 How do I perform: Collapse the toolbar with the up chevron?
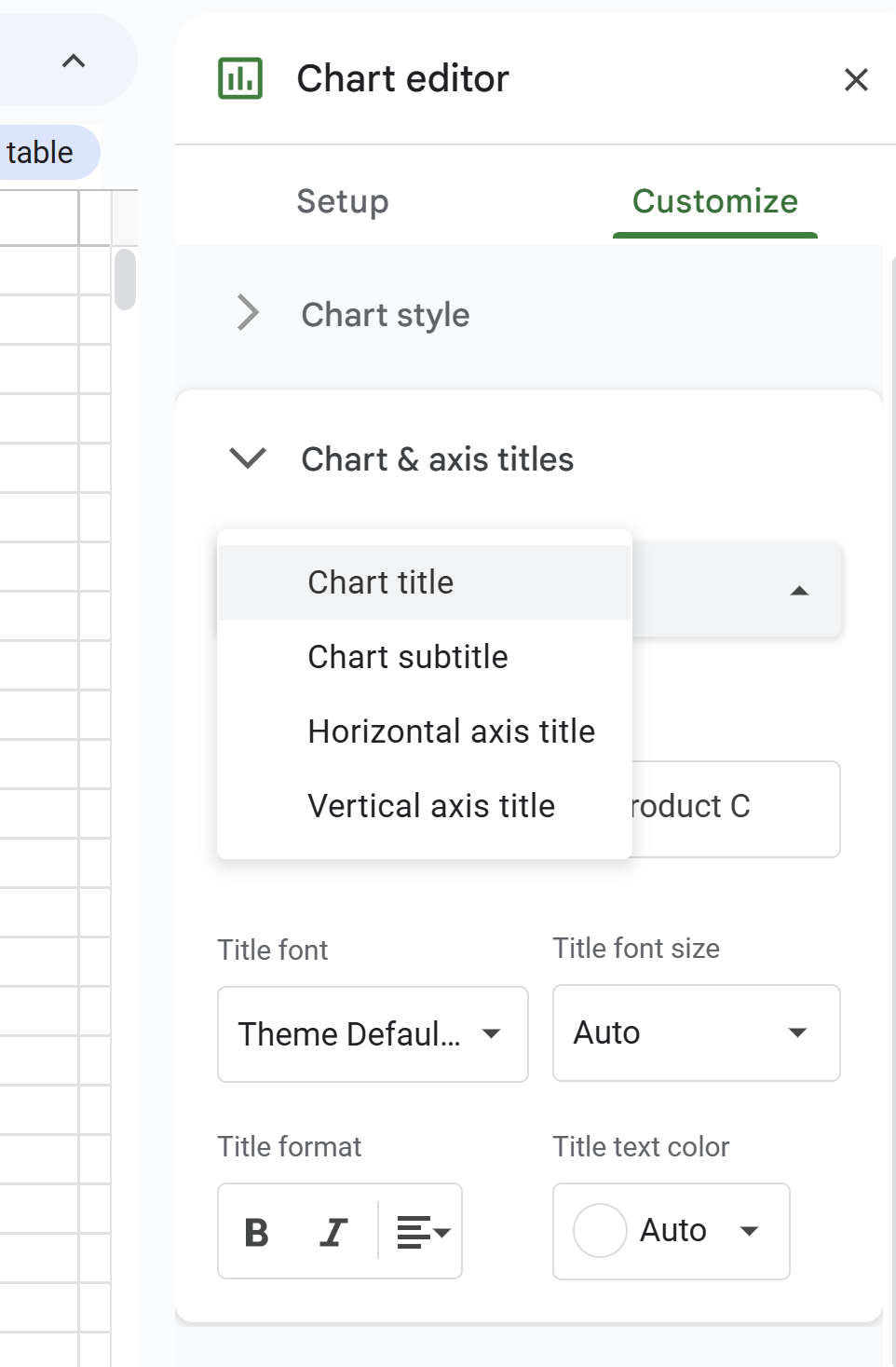pyautogui.click(x=74, y=62)
